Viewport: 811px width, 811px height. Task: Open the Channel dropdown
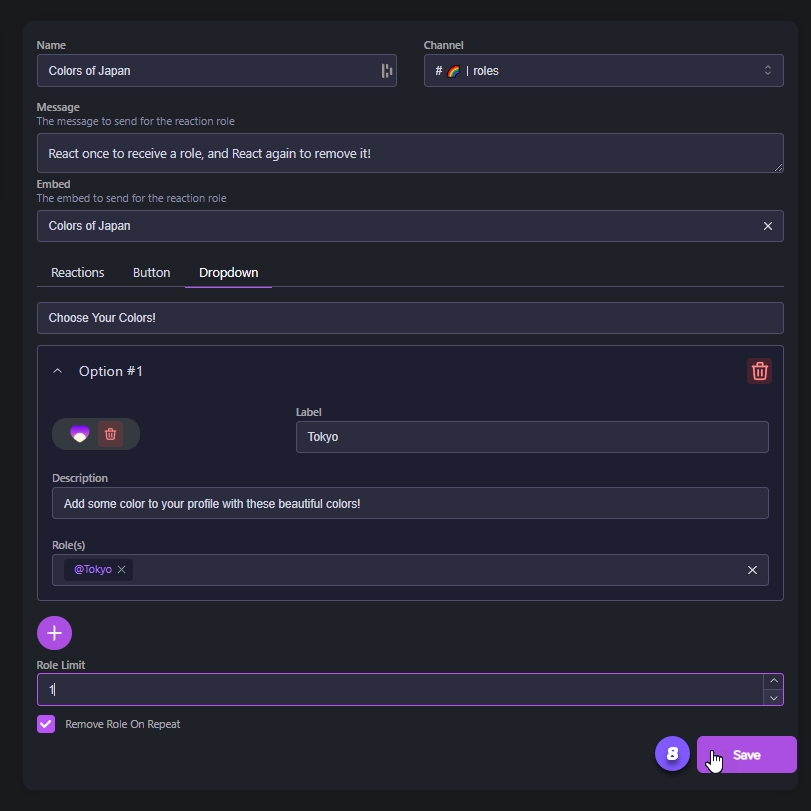pyautogui.click(x=603, y=70)
